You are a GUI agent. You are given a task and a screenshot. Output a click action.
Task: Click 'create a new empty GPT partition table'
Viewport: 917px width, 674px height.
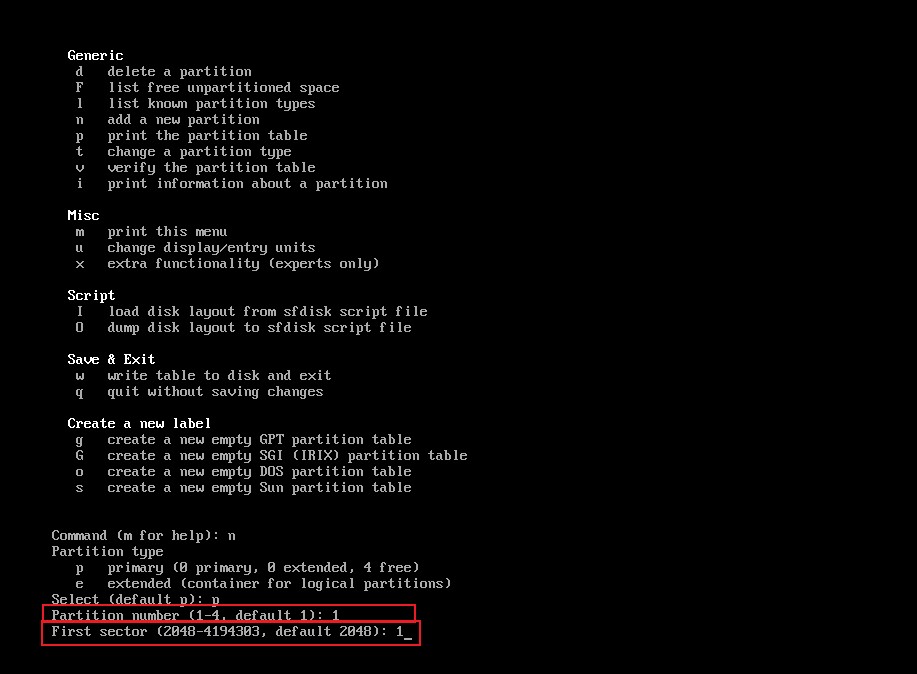click(259, 440)
